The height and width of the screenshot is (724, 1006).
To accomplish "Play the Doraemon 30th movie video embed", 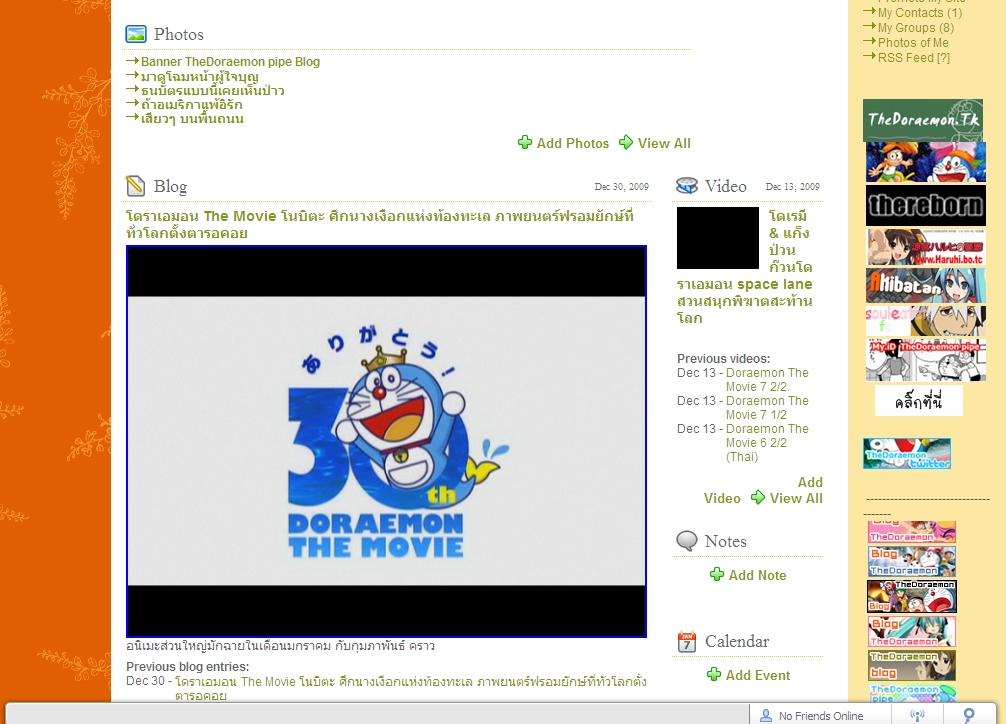I will pyautogui.click(x=386, y=441).
